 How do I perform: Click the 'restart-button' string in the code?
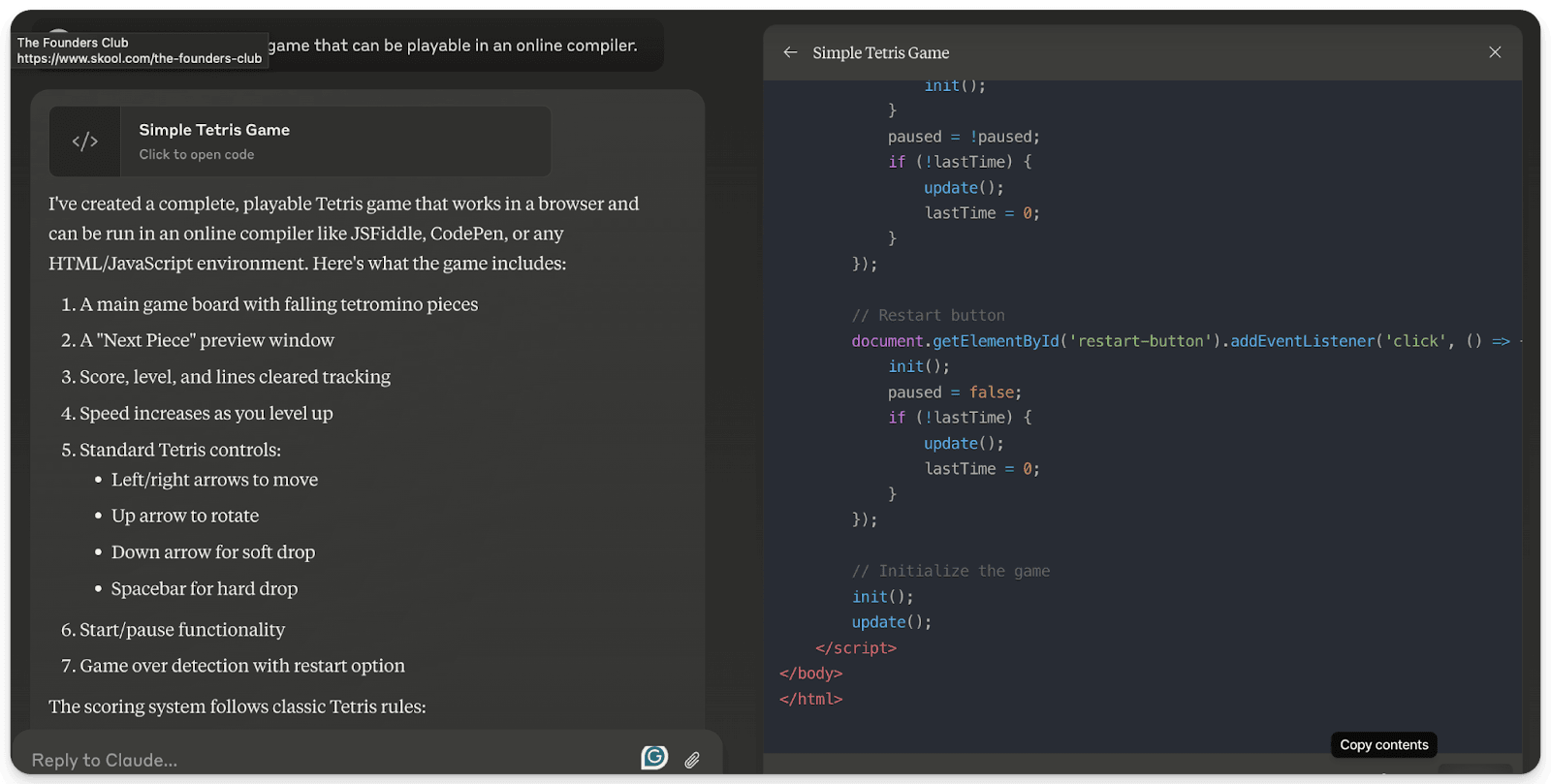click(x=1140, y=341)
